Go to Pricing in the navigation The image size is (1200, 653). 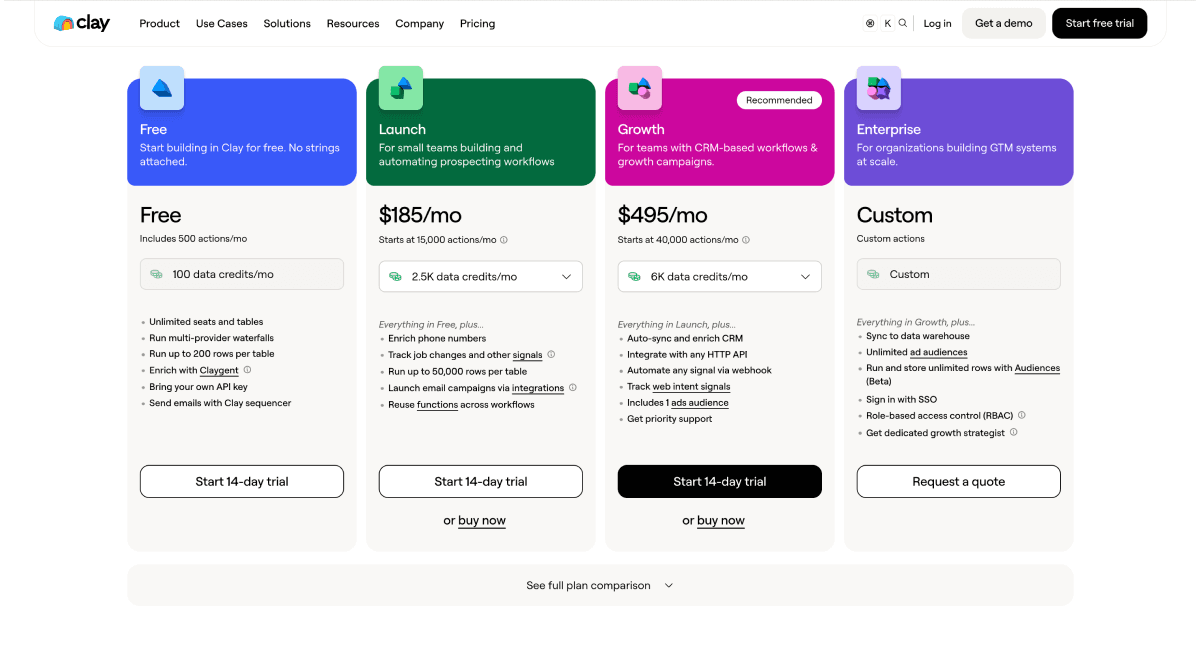tap(478, 23)
